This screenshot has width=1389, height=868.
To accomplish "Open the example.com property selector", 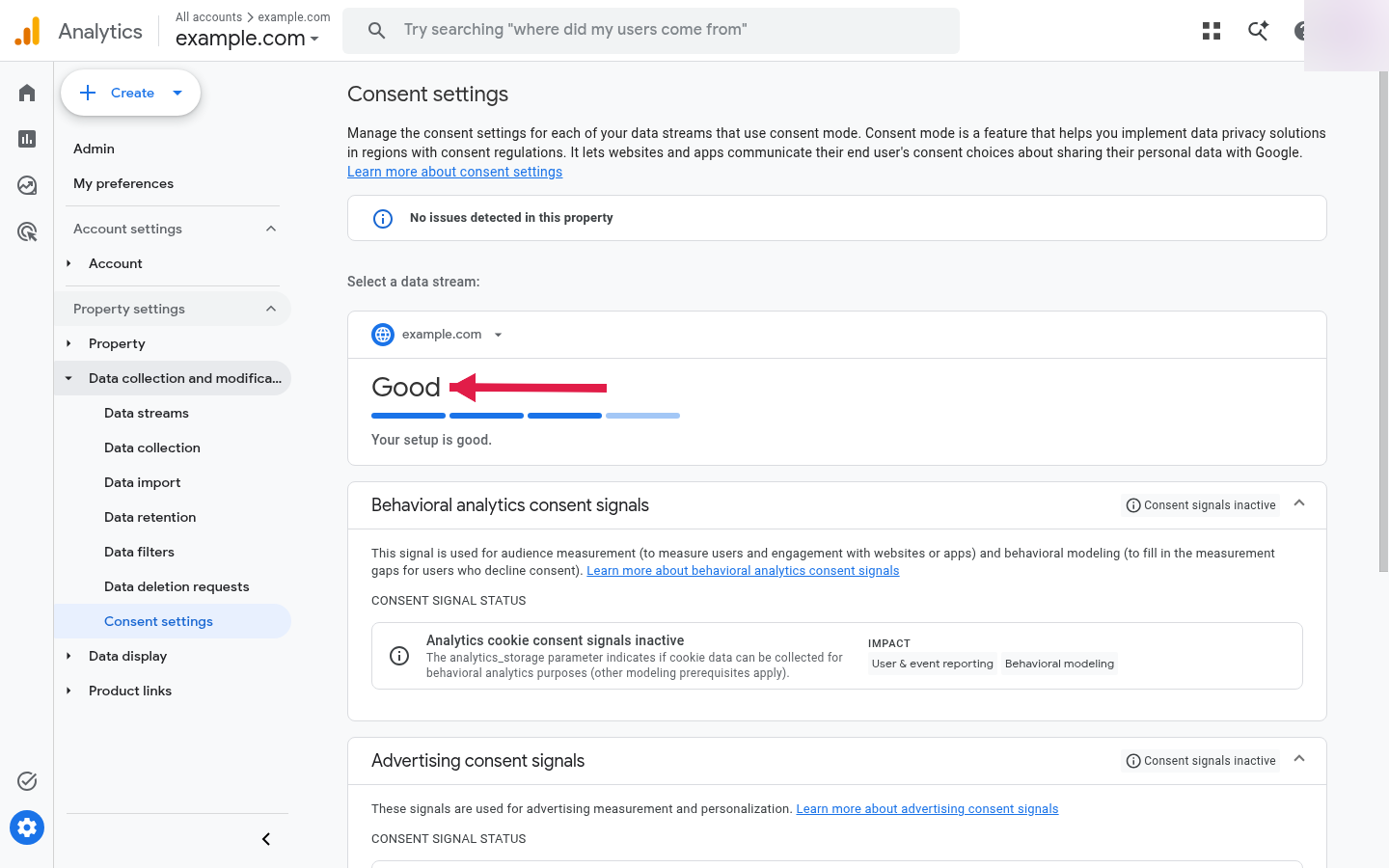I will click(247, 39).
